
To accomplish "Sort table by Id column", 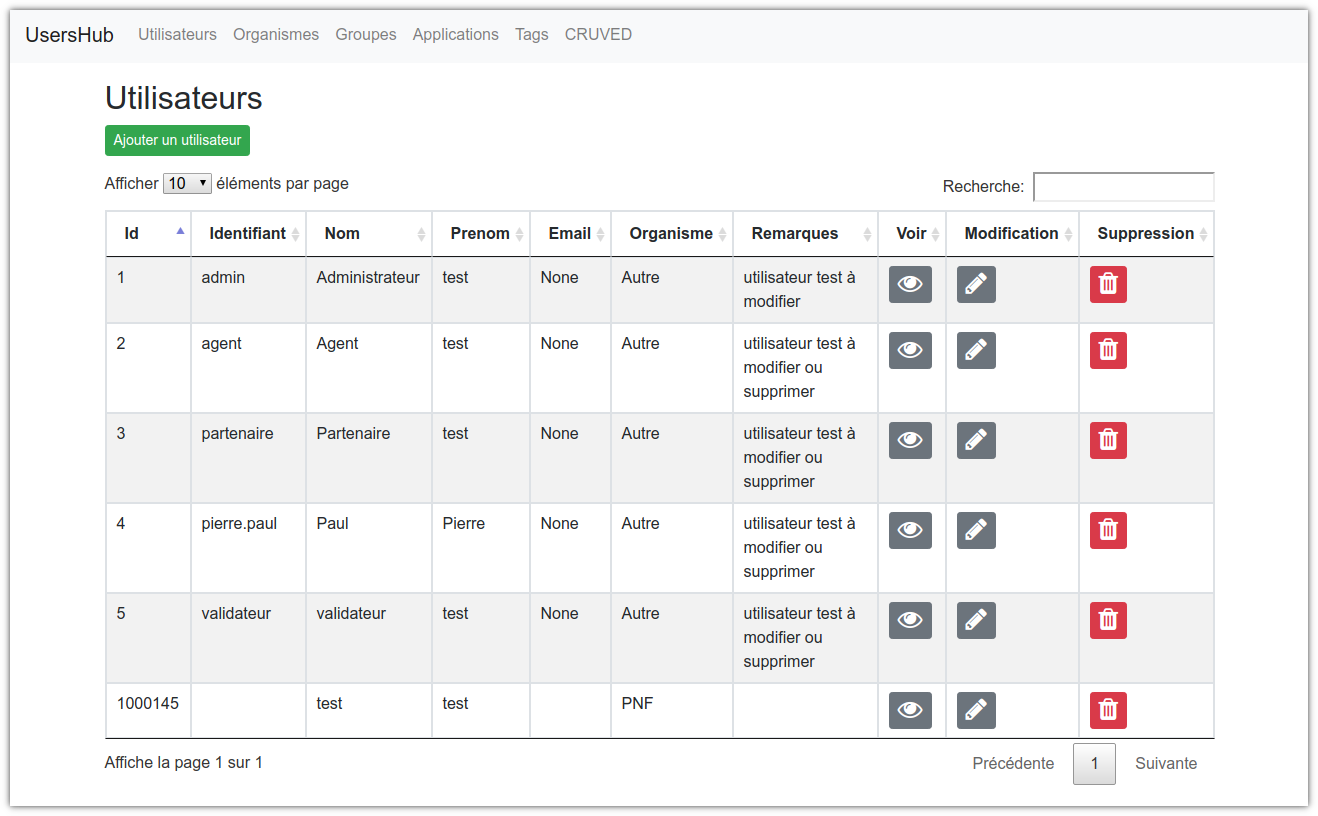I will pyautogui.click(x=148, y=234).
